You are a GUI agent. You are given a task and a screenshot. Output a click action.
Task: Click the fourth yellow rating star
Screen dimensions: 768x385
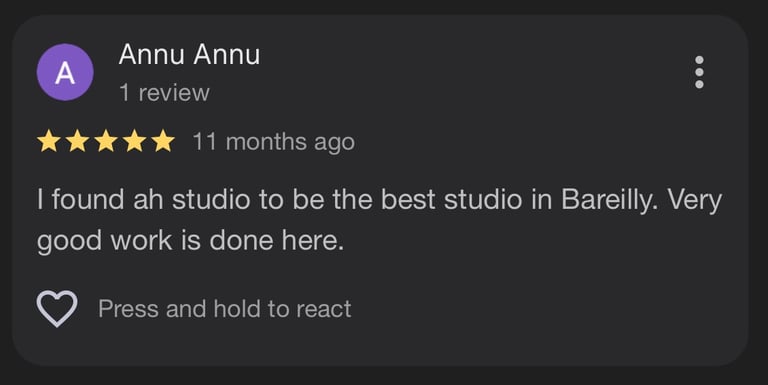(x=134, y=142)
